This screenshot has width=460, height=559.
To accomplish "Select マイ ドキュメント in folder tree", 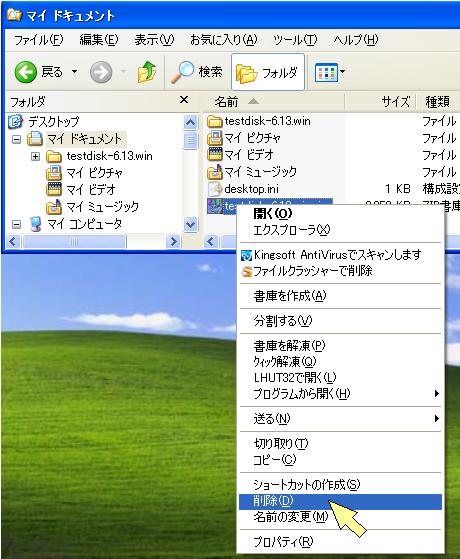I will [x=85, y=139].
